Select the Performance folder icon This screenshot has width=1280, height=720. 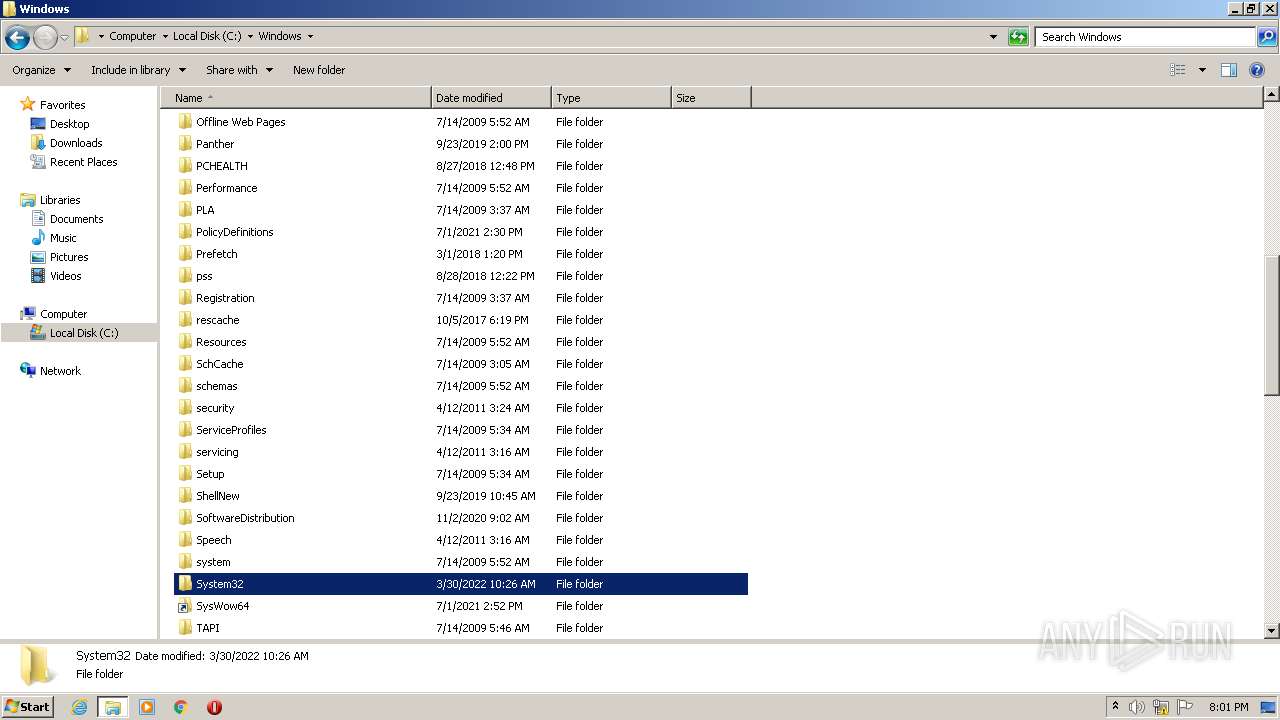click(x=185, y=188)
